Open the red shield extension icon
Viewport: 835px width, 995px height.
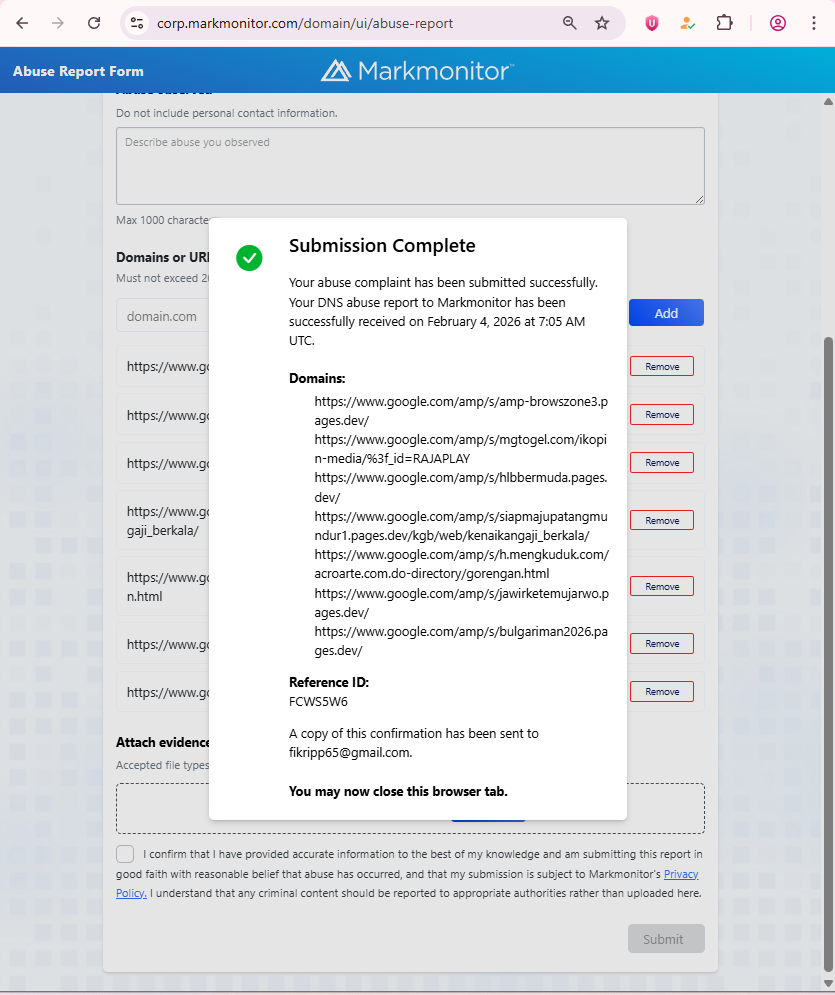(x=652, y=23)
